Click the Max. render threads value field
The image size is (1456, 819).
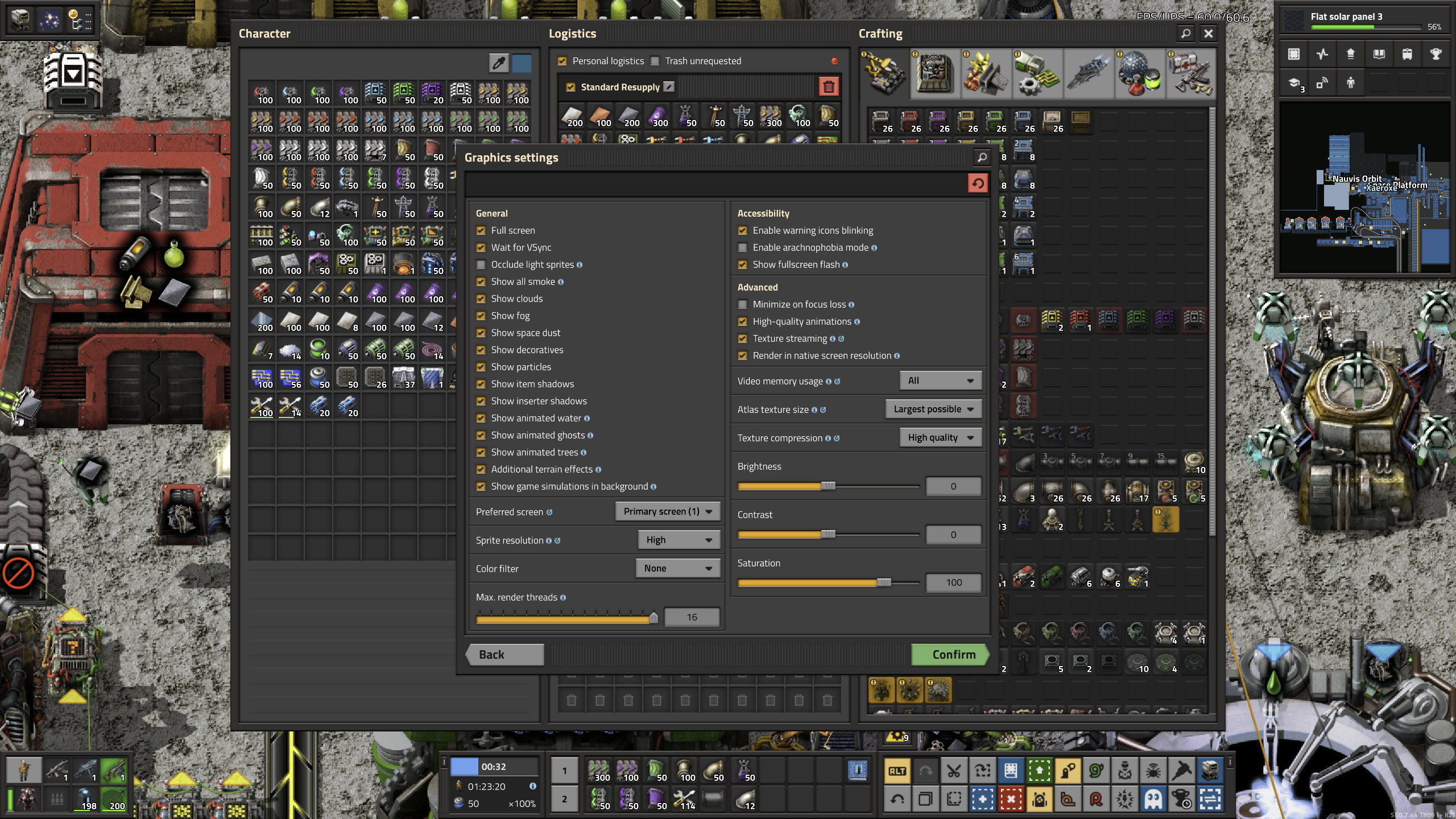[x=692, y=617]
